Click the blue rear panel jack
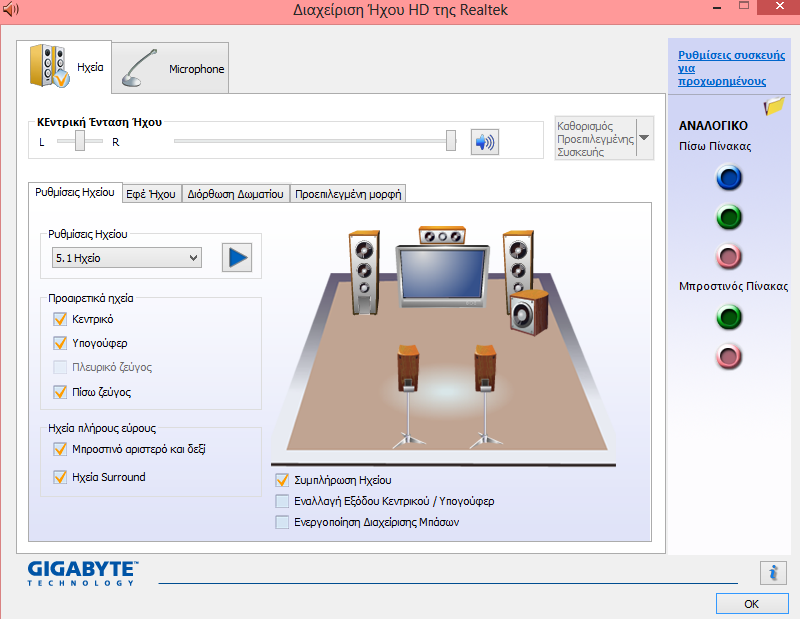Image resolution: width=800 pixels, height=619 pixels. 729,178
